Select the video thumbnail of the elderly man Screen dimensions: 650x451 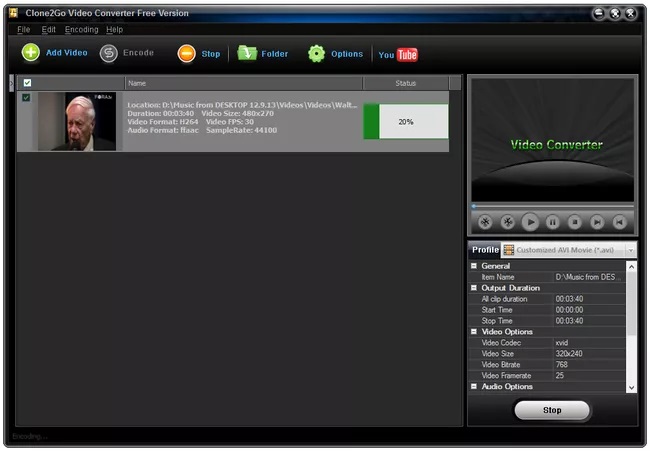77,121
